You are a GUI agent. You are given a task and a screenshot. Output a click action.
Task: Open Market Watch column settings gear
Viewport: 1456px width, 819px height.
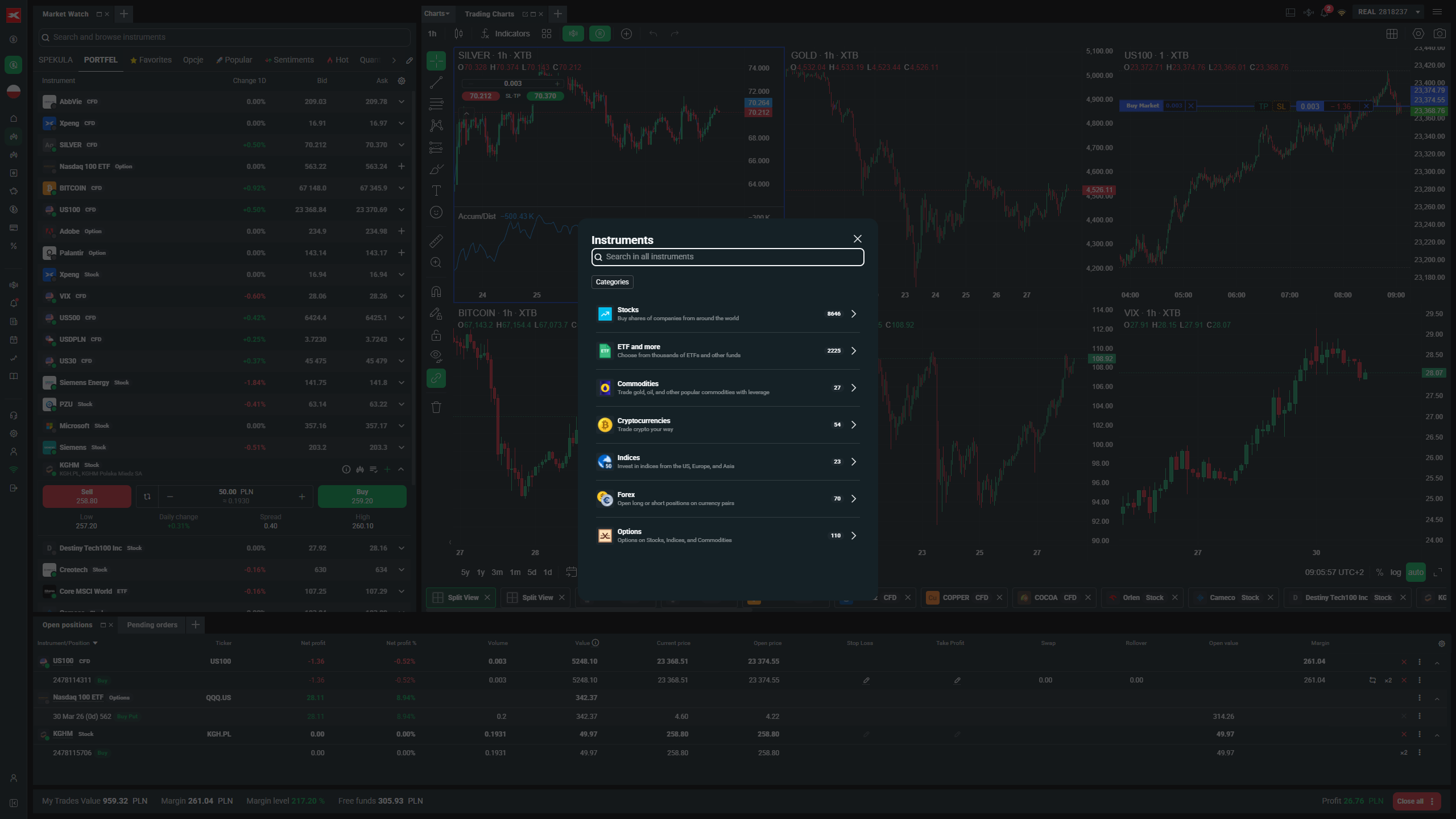click(x=402, y=81)
